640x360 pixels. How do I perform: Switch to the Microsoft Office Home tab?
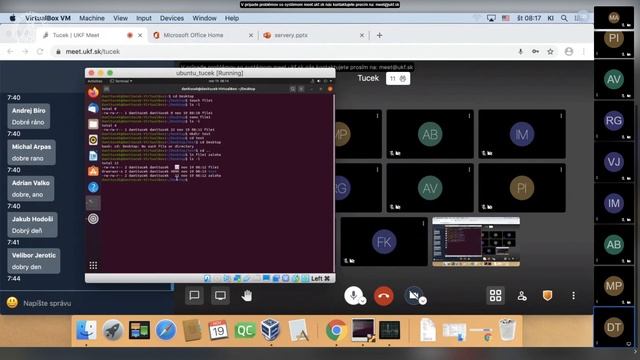[203, 36]
